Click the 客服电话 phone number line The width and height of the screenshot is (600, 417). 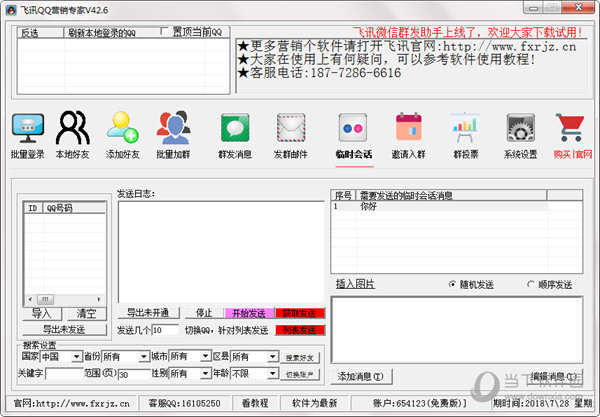319,73
